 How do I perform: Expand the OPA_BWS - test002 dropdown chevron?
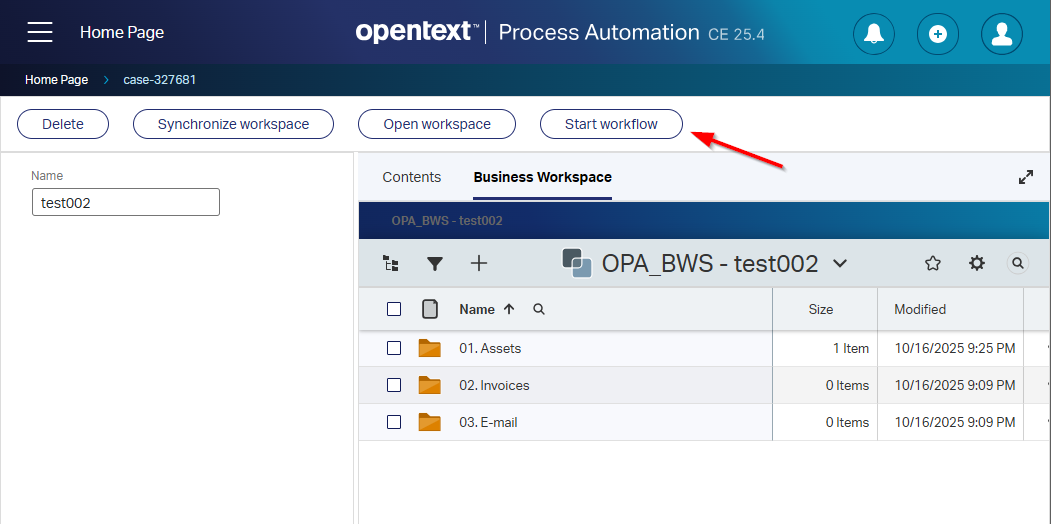(x=840, y=263)
